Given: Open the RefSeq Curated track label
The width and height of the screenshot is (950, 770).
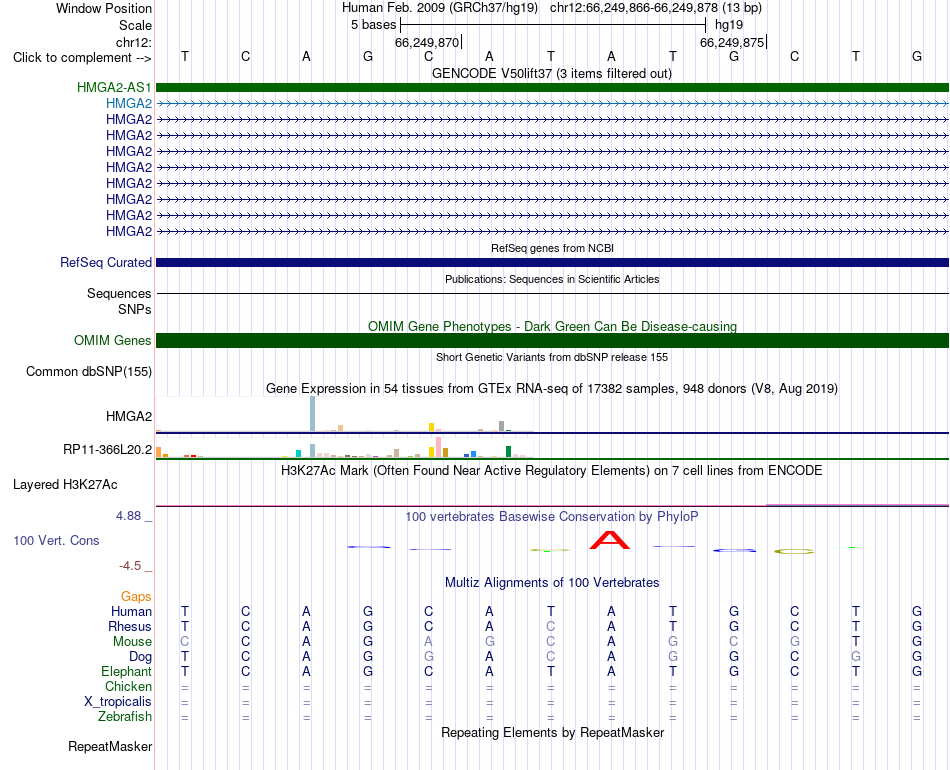Looking at the screenshot, I should tap(106, 262).
